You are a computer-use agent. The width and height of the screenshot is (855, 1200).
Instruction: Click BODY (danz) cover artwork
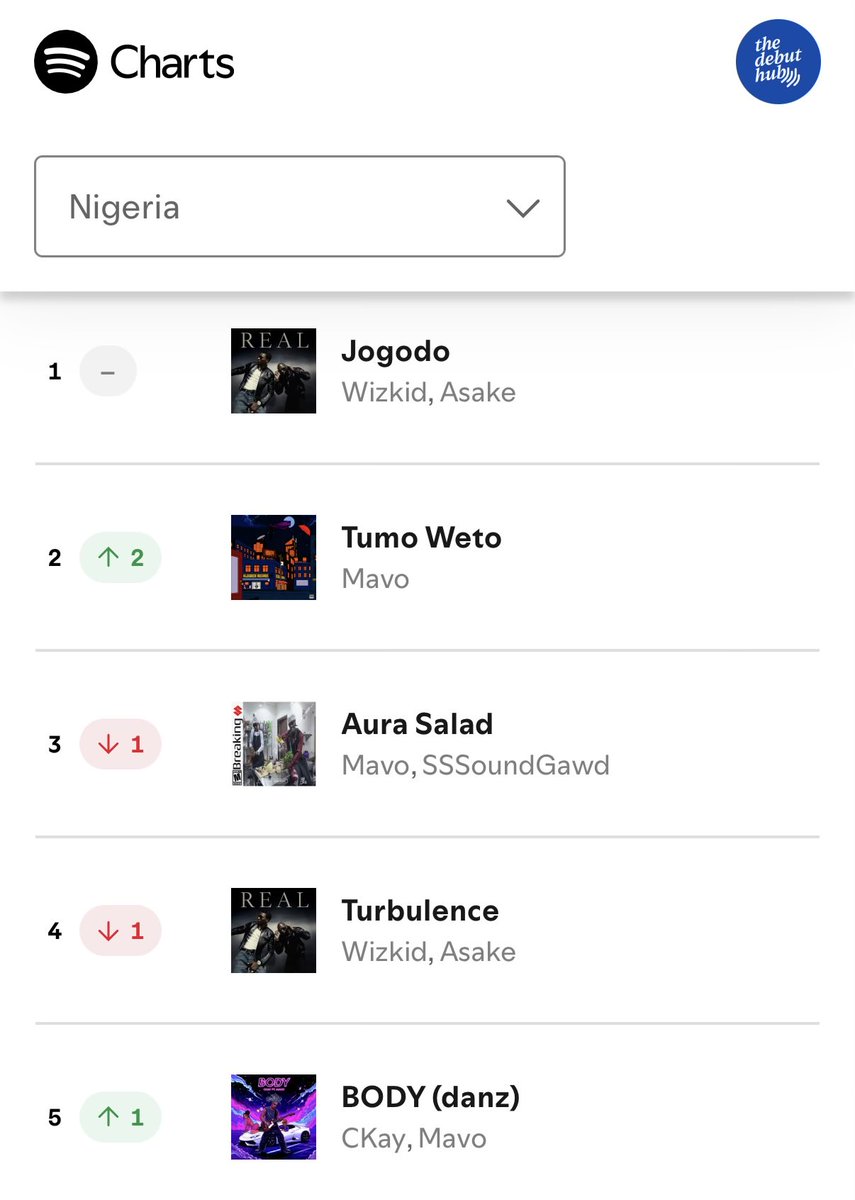point(273,1117)
